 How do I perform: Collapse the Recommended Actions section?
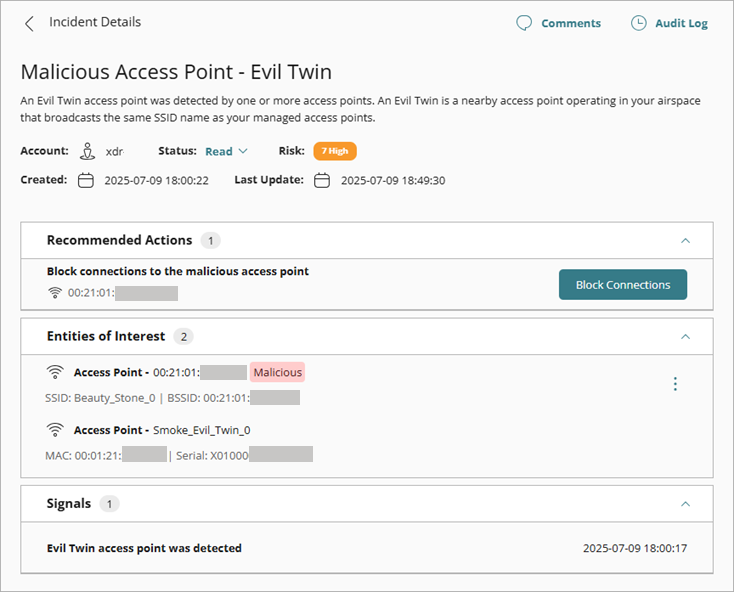click(x=685, y=241)
